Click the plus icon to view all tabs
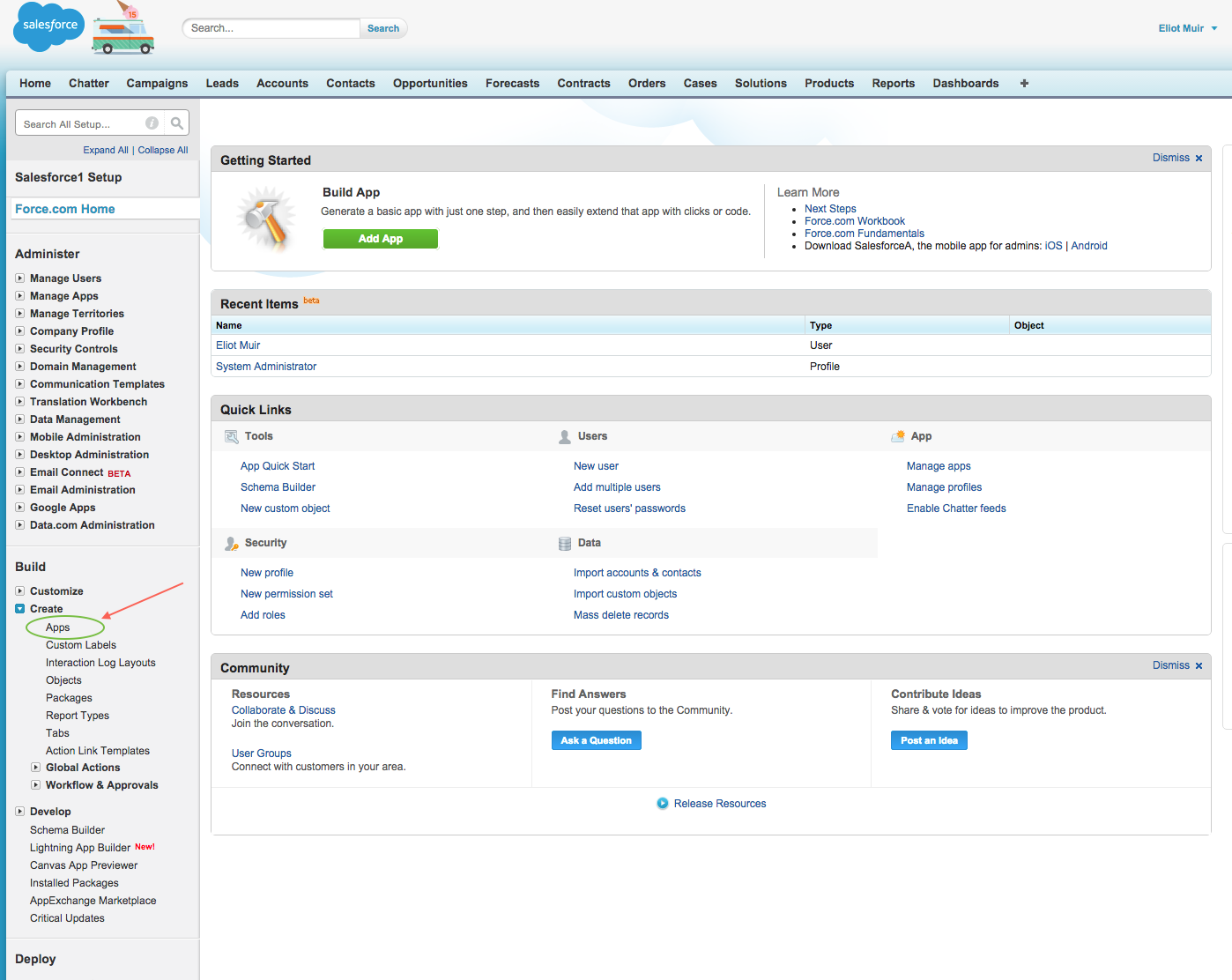The width and height of the screenshot is (1232, 980). pos(1024,83)
